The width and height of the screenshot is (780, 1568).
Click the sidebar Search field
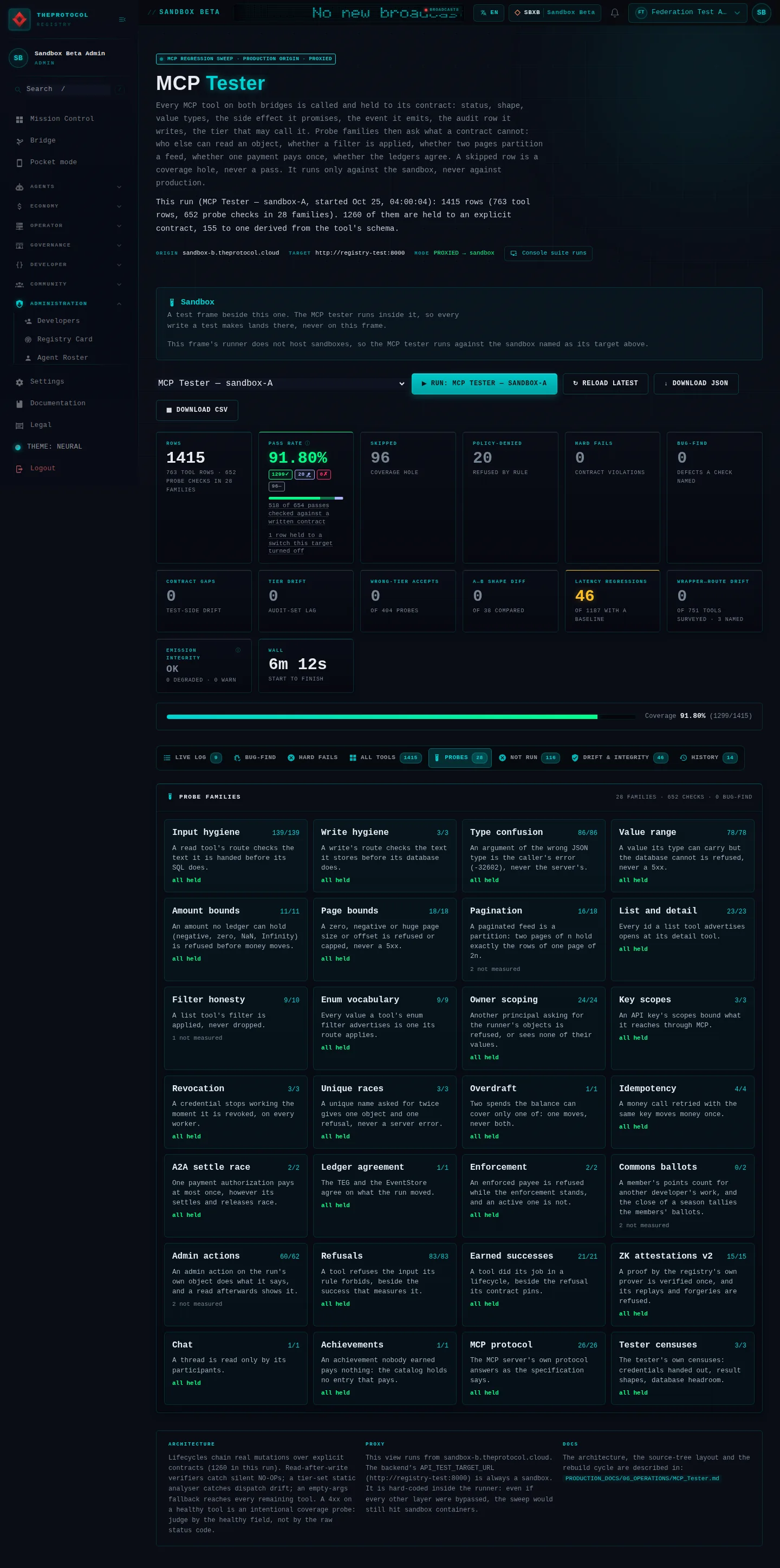click(68, 89)
